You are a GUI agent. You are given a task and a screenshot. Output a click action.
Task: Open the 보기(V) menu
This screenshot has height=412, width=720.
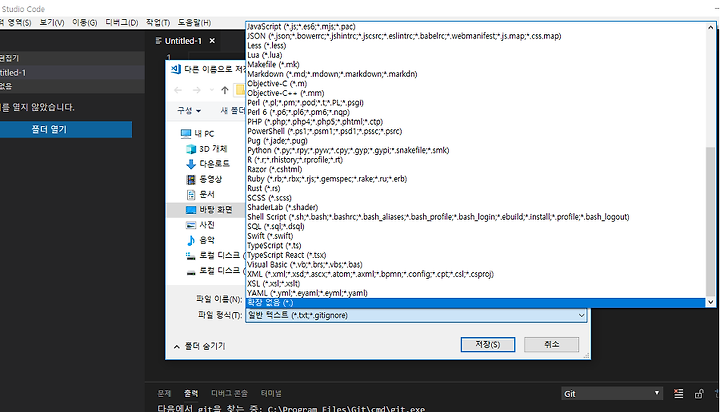click(51, 23)
